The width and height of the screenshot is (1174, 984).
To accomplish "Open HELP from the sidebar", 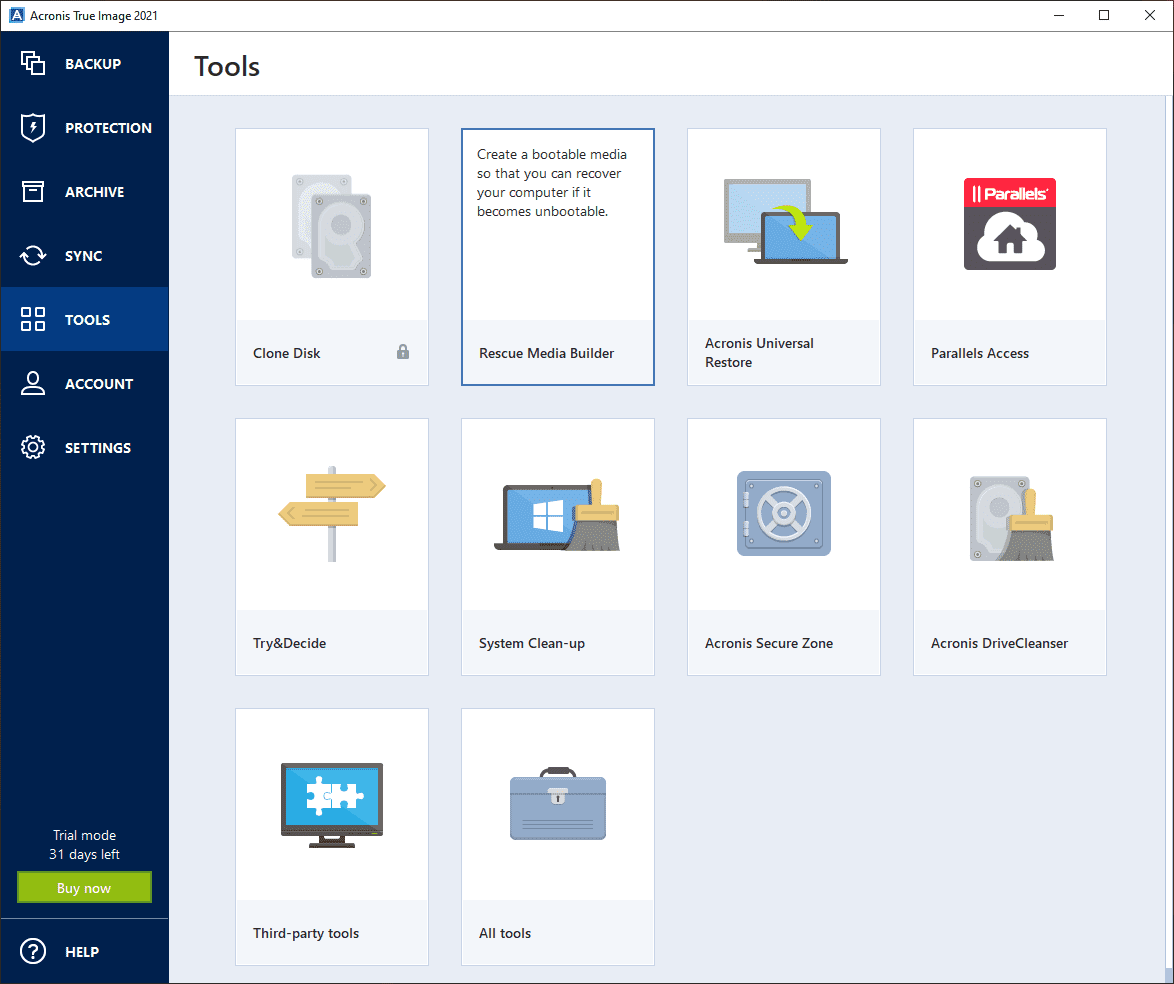I will 82,953.
